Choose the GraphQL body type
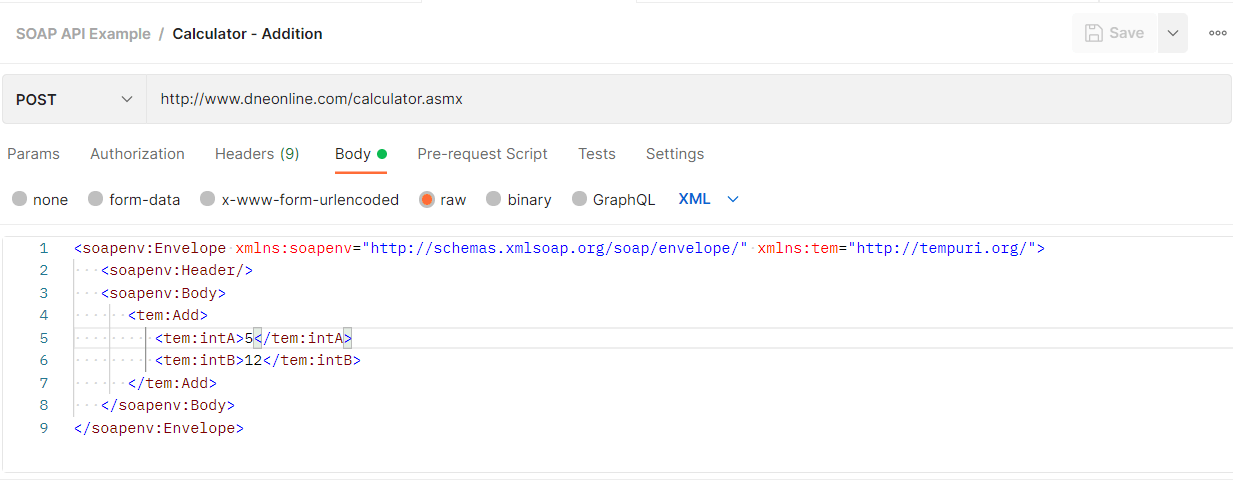The image size is (1233, 480). (x=613, y=199)
